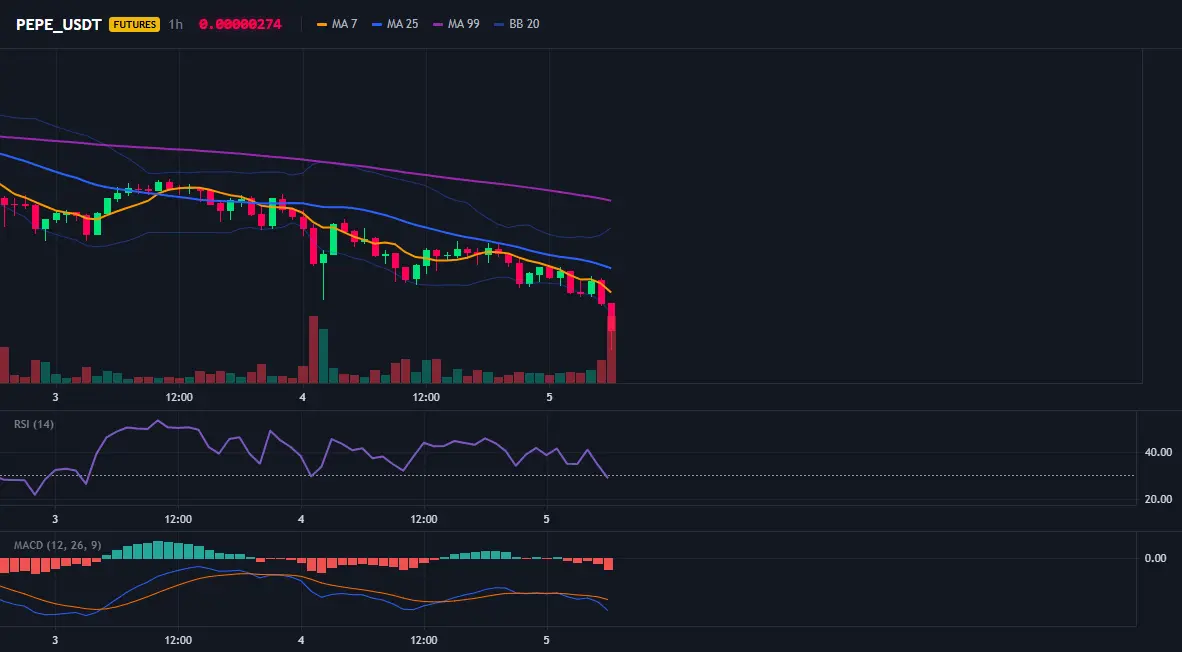Click the latest large red candlestick
Screen dimensions: 1182x652
tap(611, 317)
